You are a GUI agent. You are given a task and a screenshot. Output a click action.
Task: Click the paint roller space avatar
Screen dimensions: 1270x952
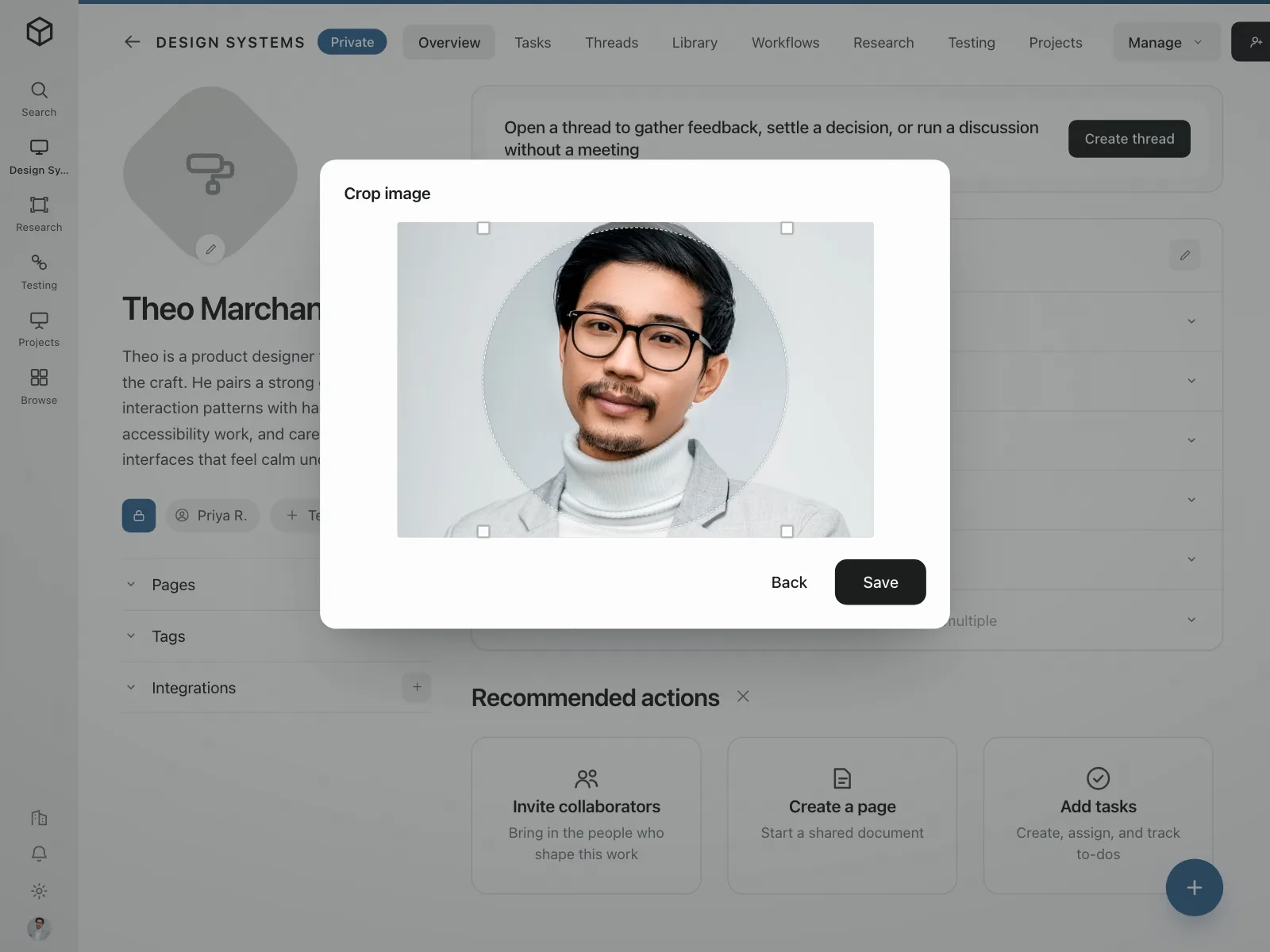point(210,173)
